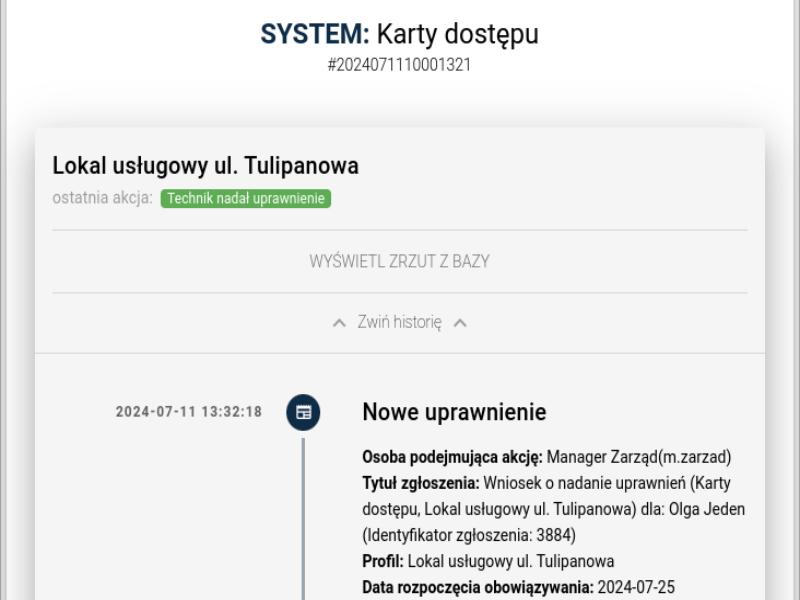Select the Lokal usługowy ul. Tulipanowa card title
This screenshot has width=800, height=600.
[205, 166]
